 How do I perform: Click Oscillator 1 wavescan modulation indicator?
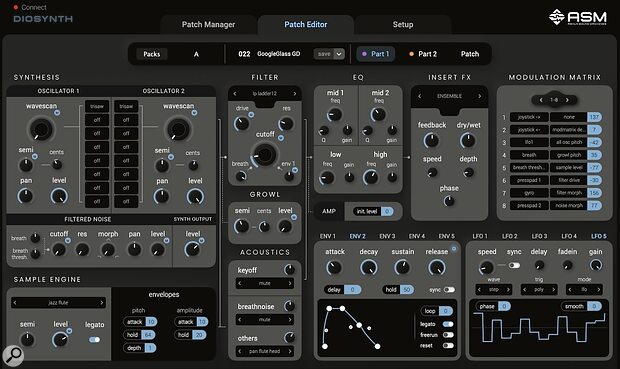(57, 113)
